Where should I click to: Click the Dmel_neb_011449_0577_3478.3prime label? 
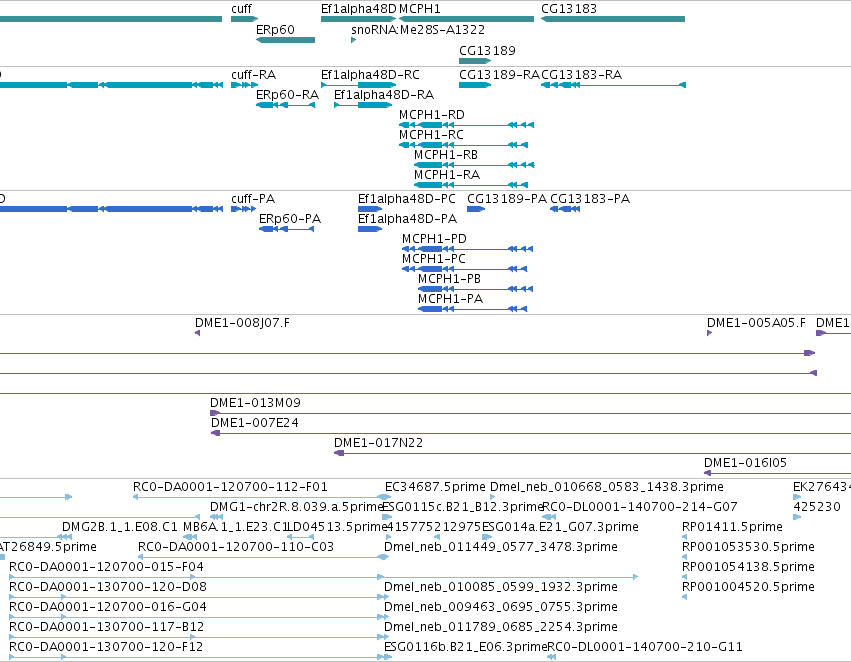pos(500,548)
